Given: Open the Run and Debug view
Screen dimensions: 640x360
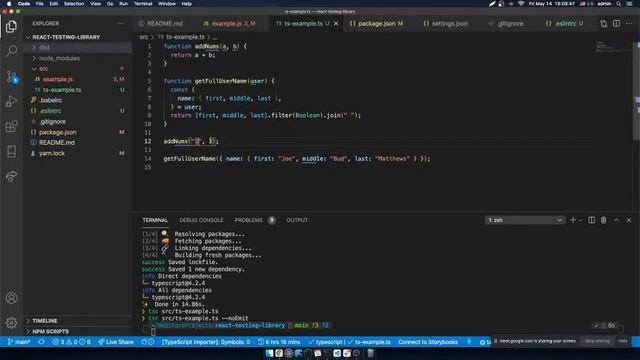Looking at the screenshot, I should click(11, 101).
